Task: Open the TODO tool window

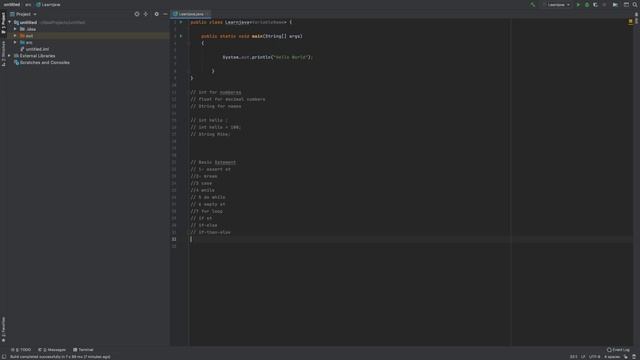Action: pyautogui.click(x=21, y=350)
